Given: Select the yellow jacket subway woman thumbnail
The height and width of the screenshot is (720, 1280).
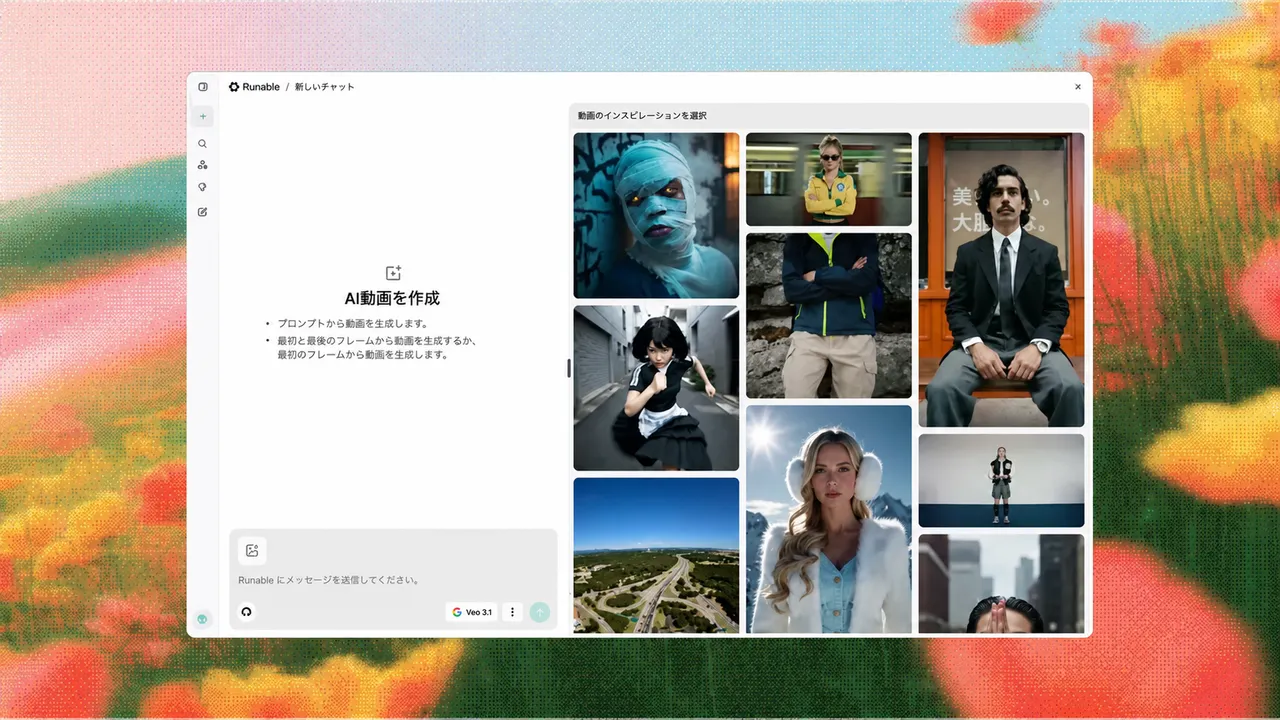Looking at the screenshot, I should [829, 180].
